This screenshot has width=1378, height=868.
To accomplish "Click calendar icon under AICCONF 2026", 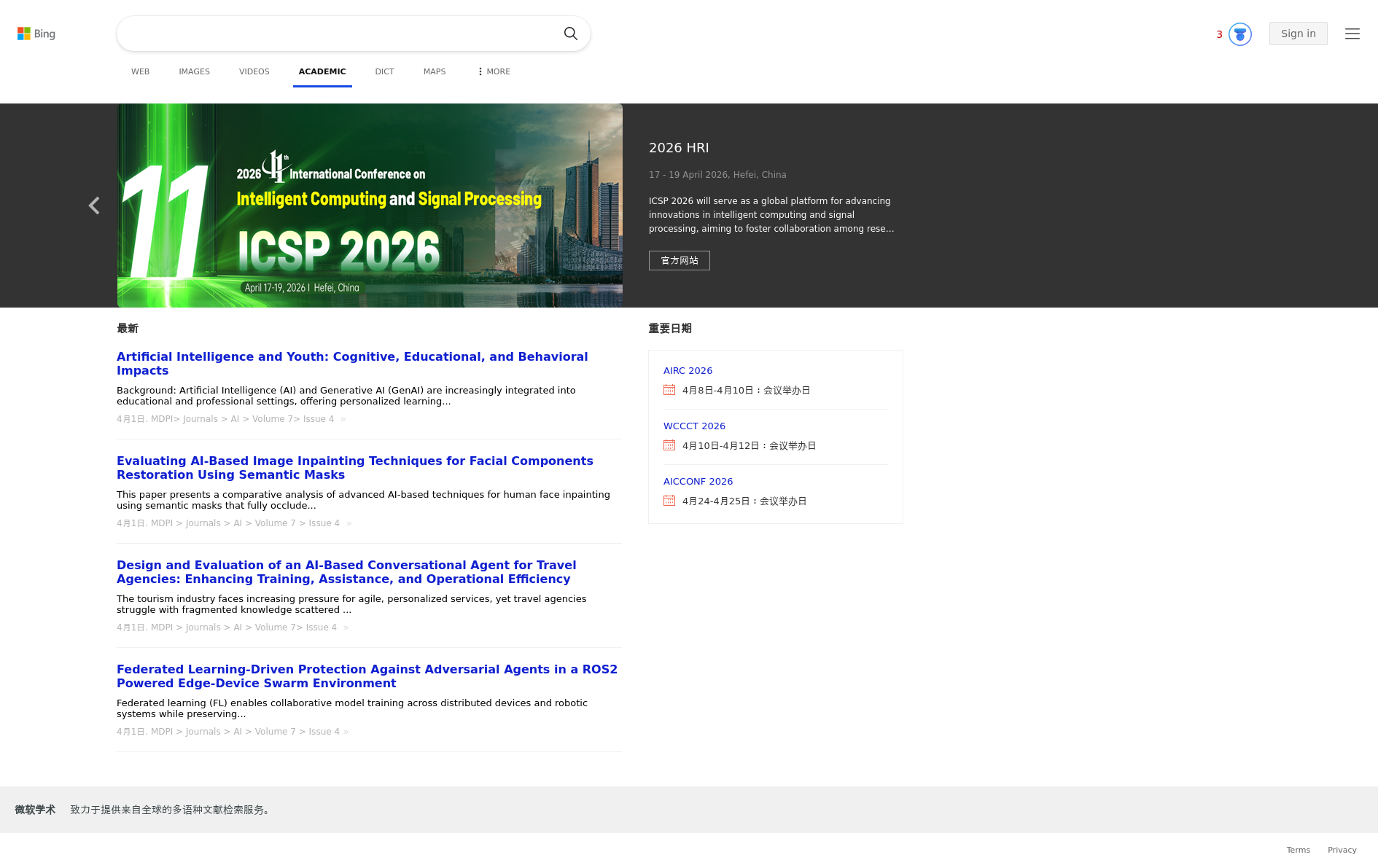I will coord(669,501).
